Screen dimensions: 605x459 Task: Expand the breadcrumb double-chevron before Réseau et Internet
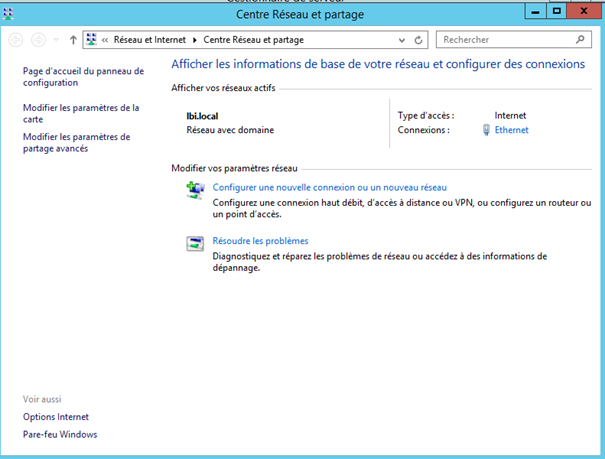tap(106, 40)
